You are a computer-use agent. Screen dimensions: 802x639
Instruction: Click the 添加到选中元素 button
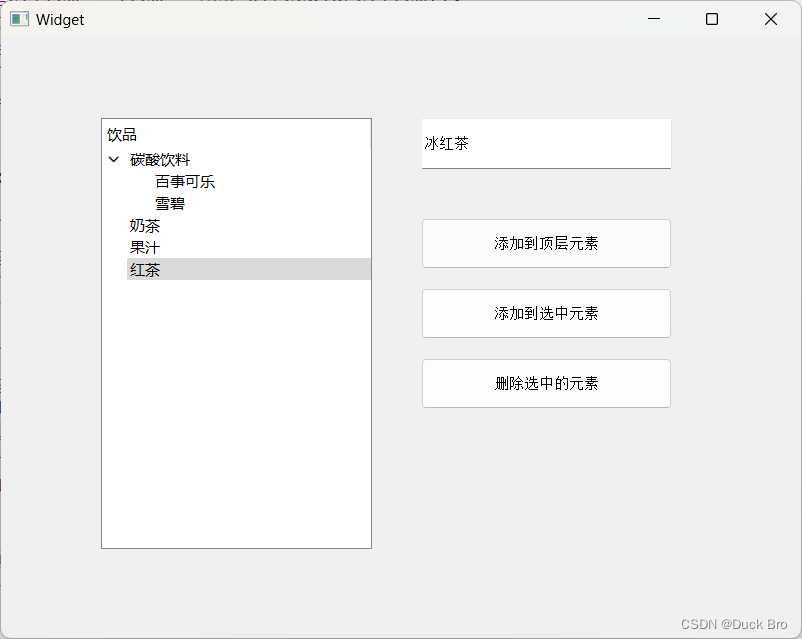[x=546, y=313]
